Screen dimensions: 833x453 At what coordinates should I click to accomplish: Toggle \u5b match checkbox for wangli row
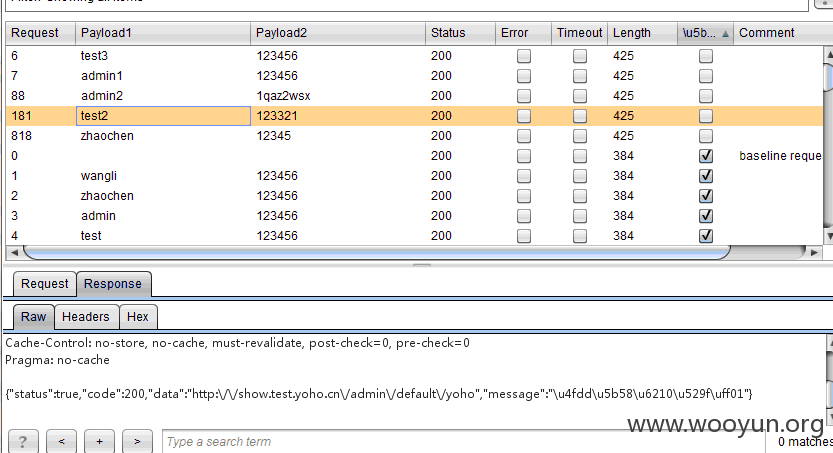[706, 176]
